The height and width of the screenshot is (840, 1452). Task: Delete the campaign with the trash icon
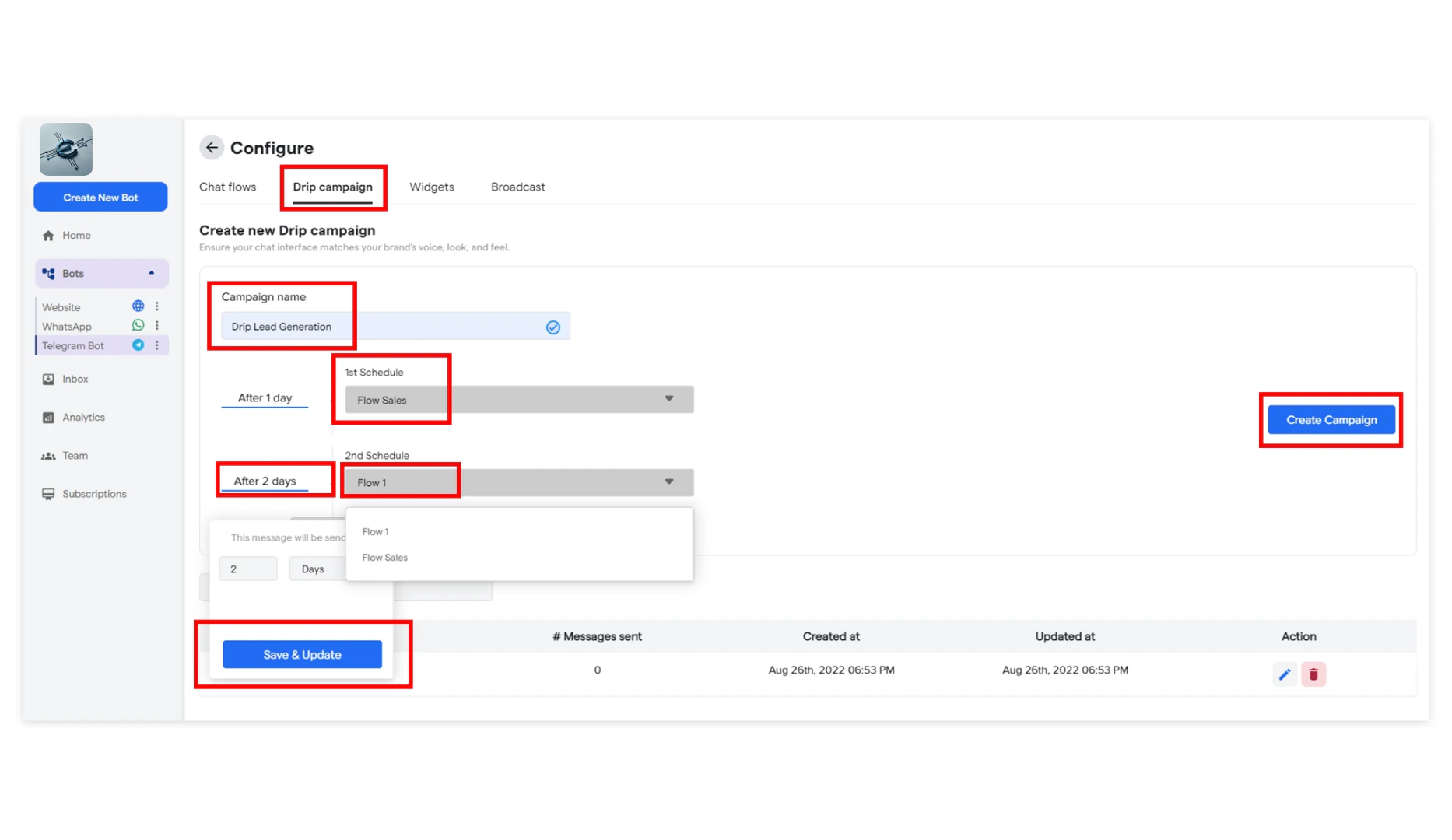[x=1313, y=674]
